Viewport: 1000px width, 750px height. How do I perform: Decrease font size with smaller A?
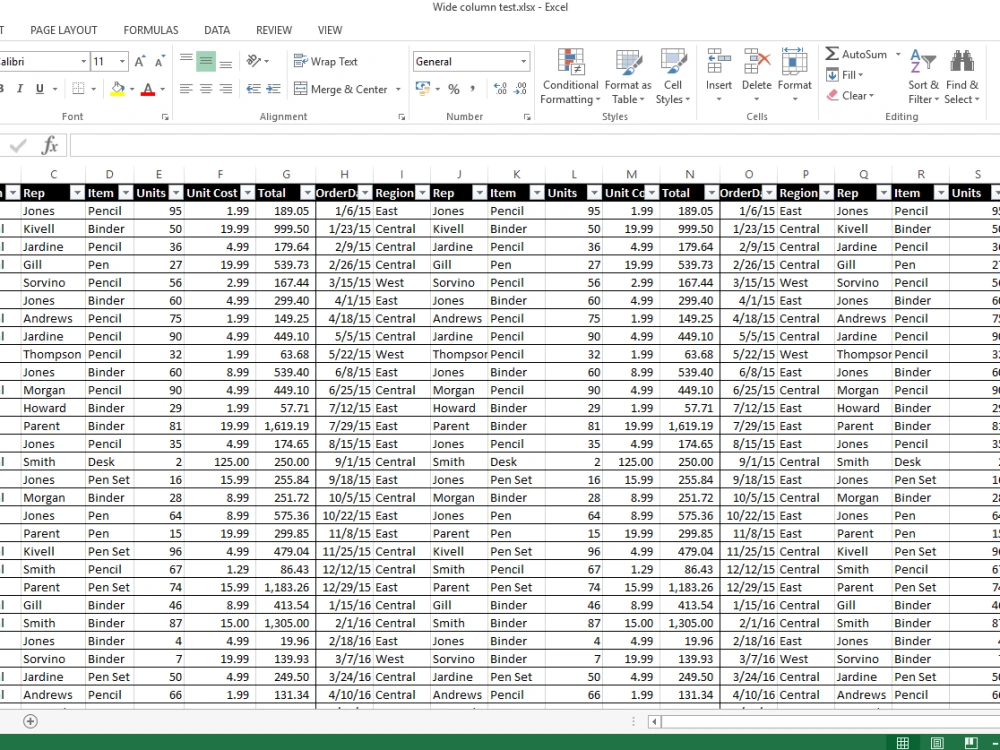tap(159, 61)
